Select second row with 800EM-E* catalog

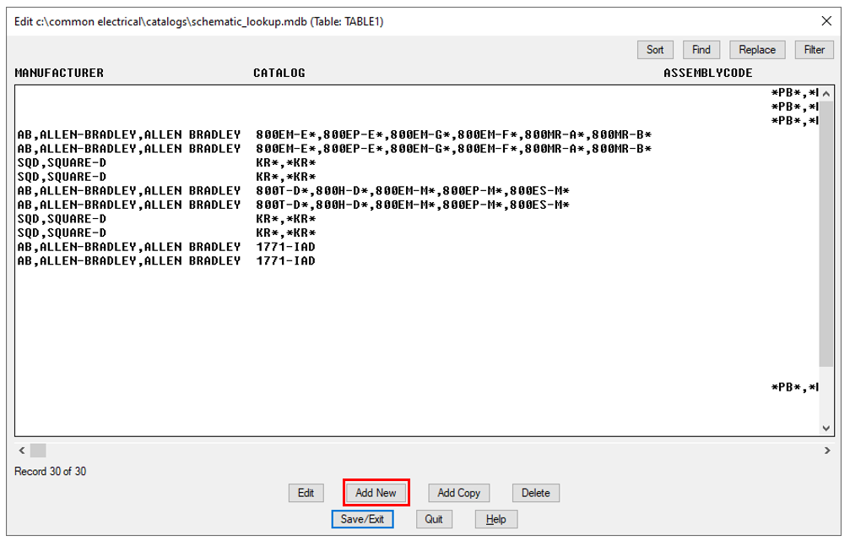pyautogui.click(x=416, y=149)
